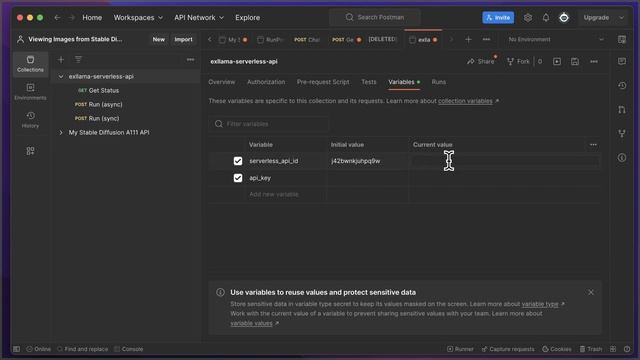Go back with the left arrow
The height and width of the screenshot is (360, 640).
(x=57, y=18)
